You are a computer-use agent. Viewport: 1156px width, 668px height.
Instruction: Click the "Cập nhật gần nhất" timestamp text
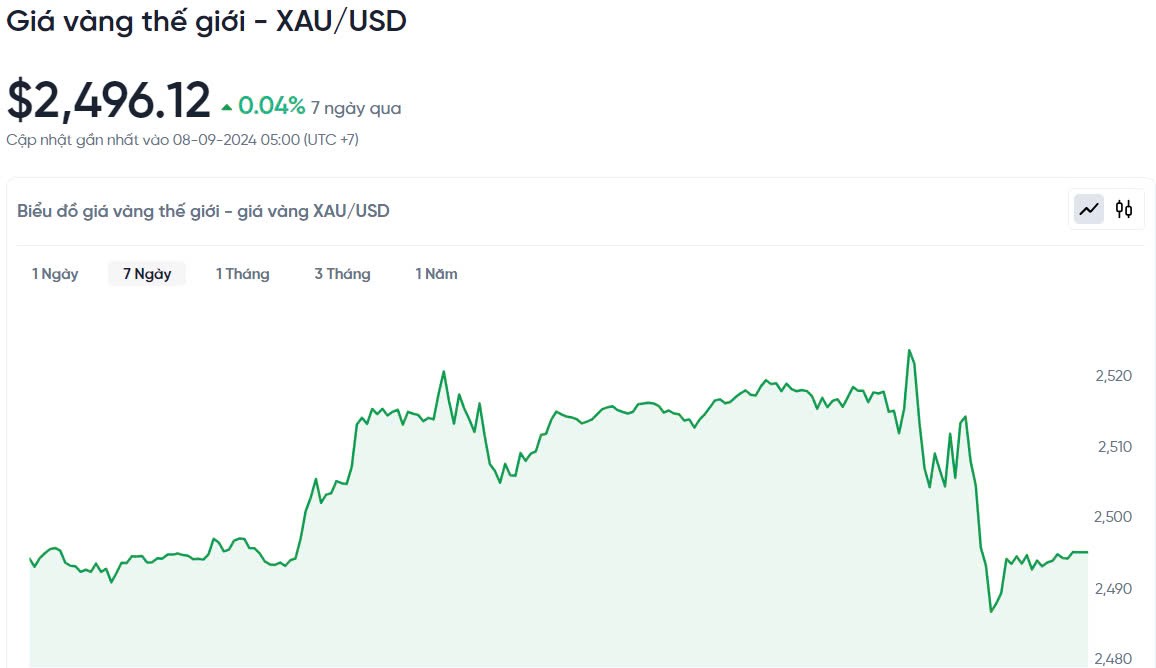pyautogui.click(x=182, y=140)
